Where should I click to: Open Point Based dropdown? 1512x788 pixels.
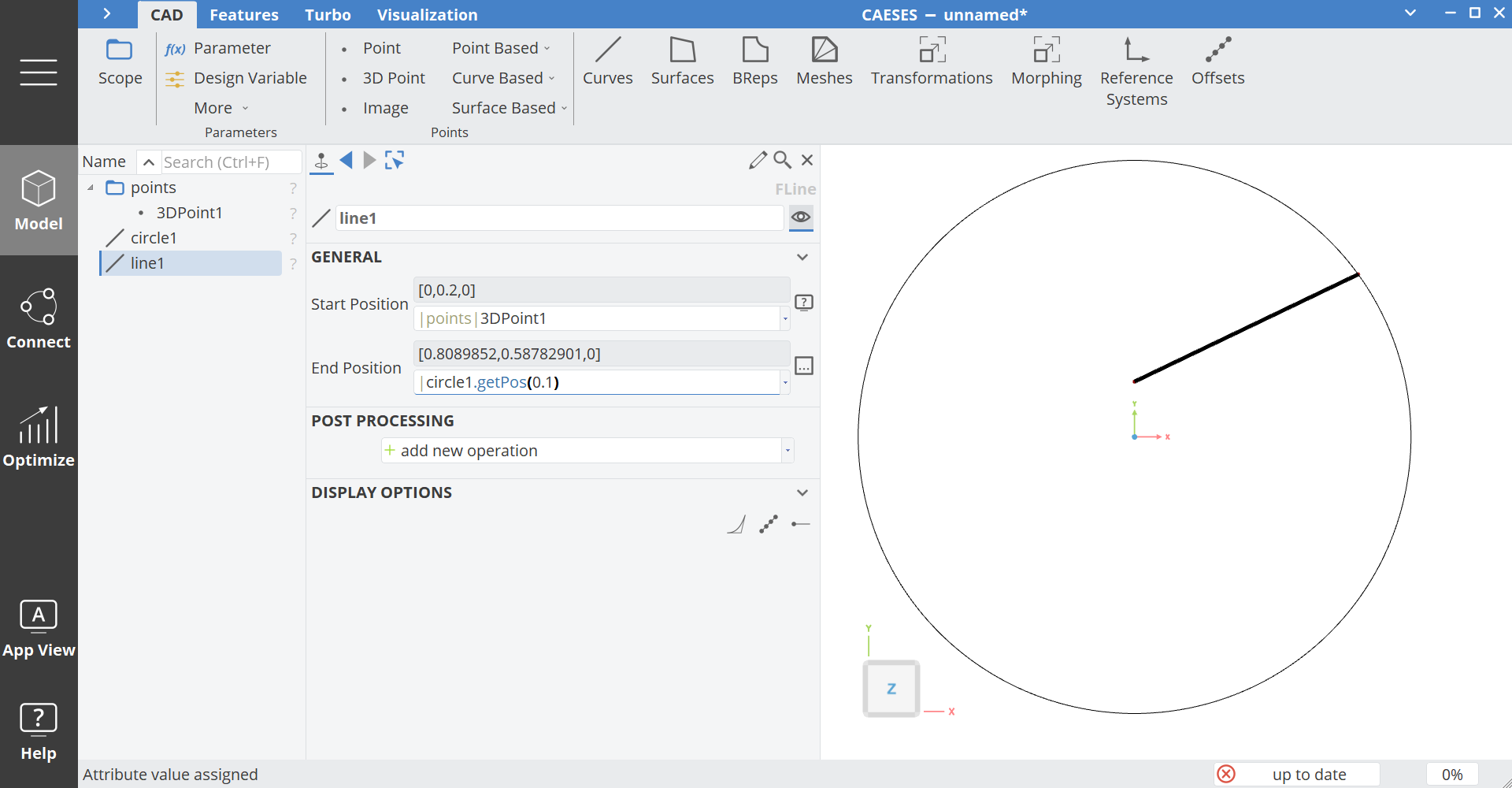coord(501,48)
